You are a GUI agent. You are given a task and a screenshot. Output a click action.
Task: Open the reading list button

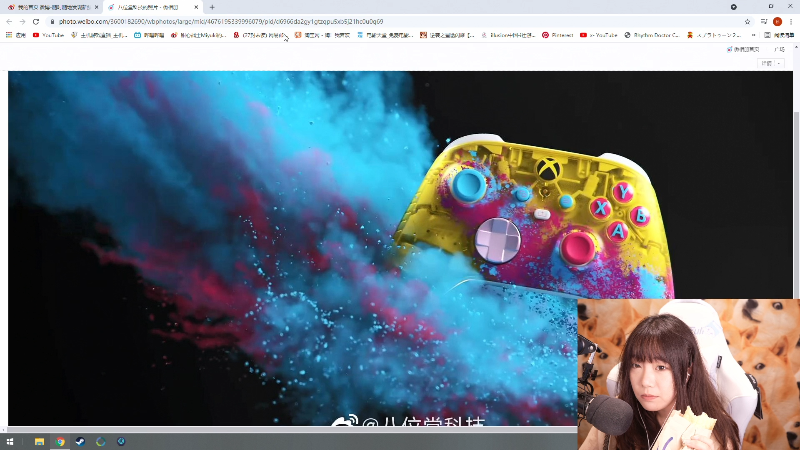[779, 35]
